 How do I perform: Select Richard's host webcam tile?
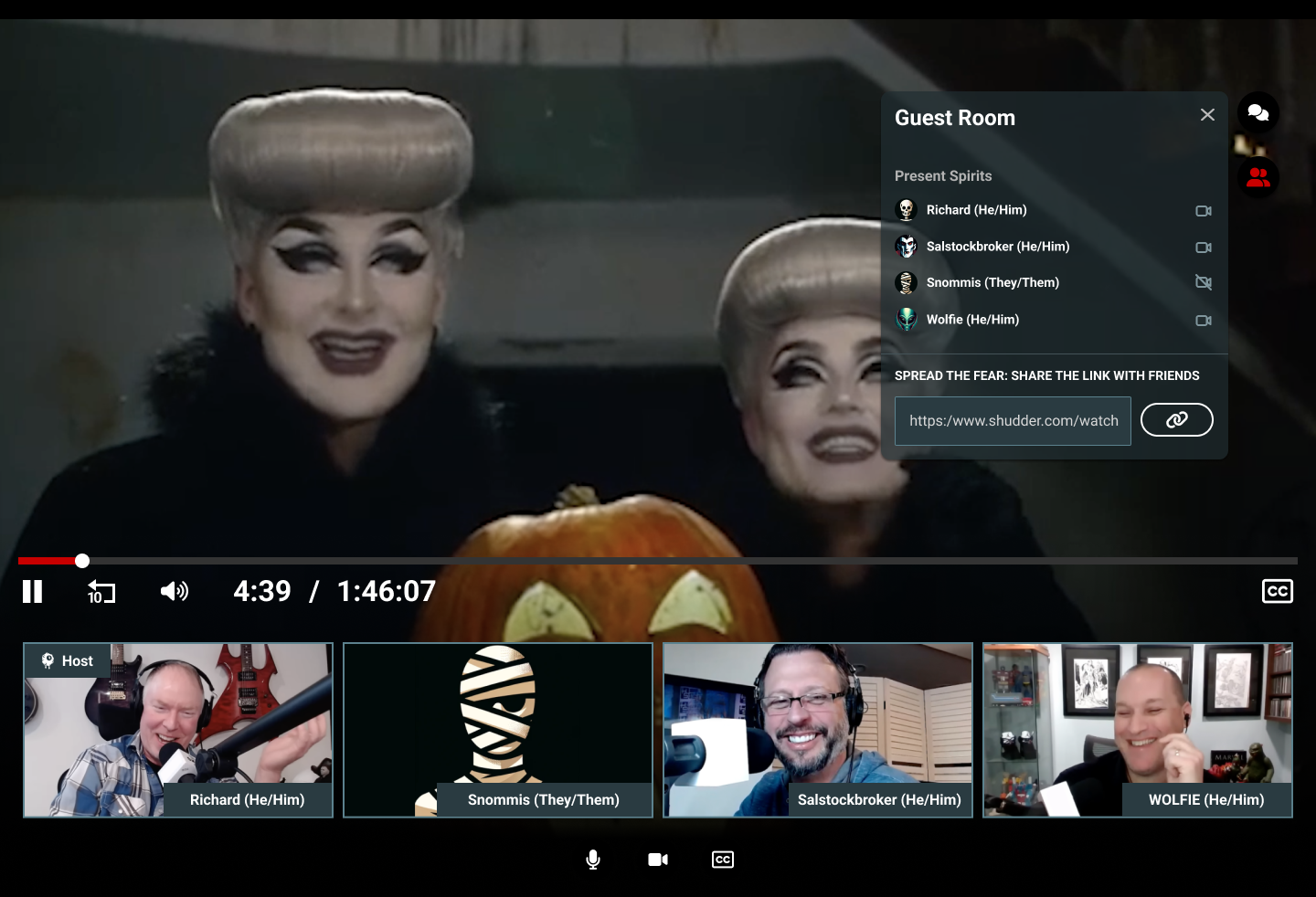click(178, 730)
